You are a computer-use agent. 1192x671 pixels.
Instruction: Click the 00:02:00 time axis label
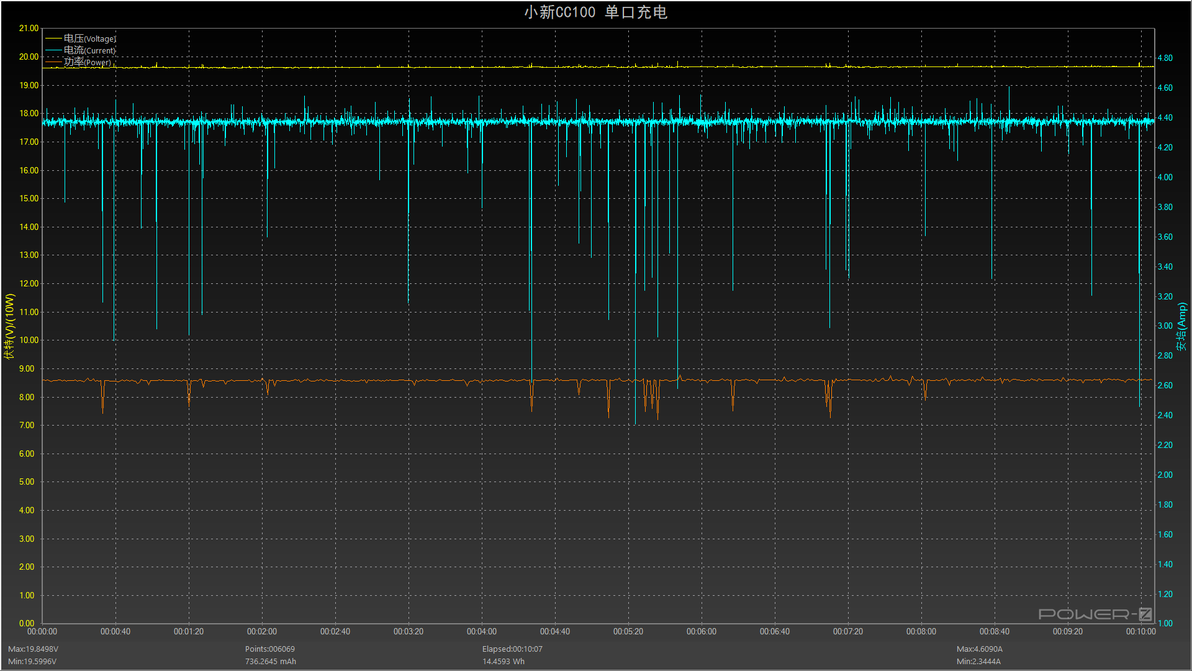click(x=262, y=631)
